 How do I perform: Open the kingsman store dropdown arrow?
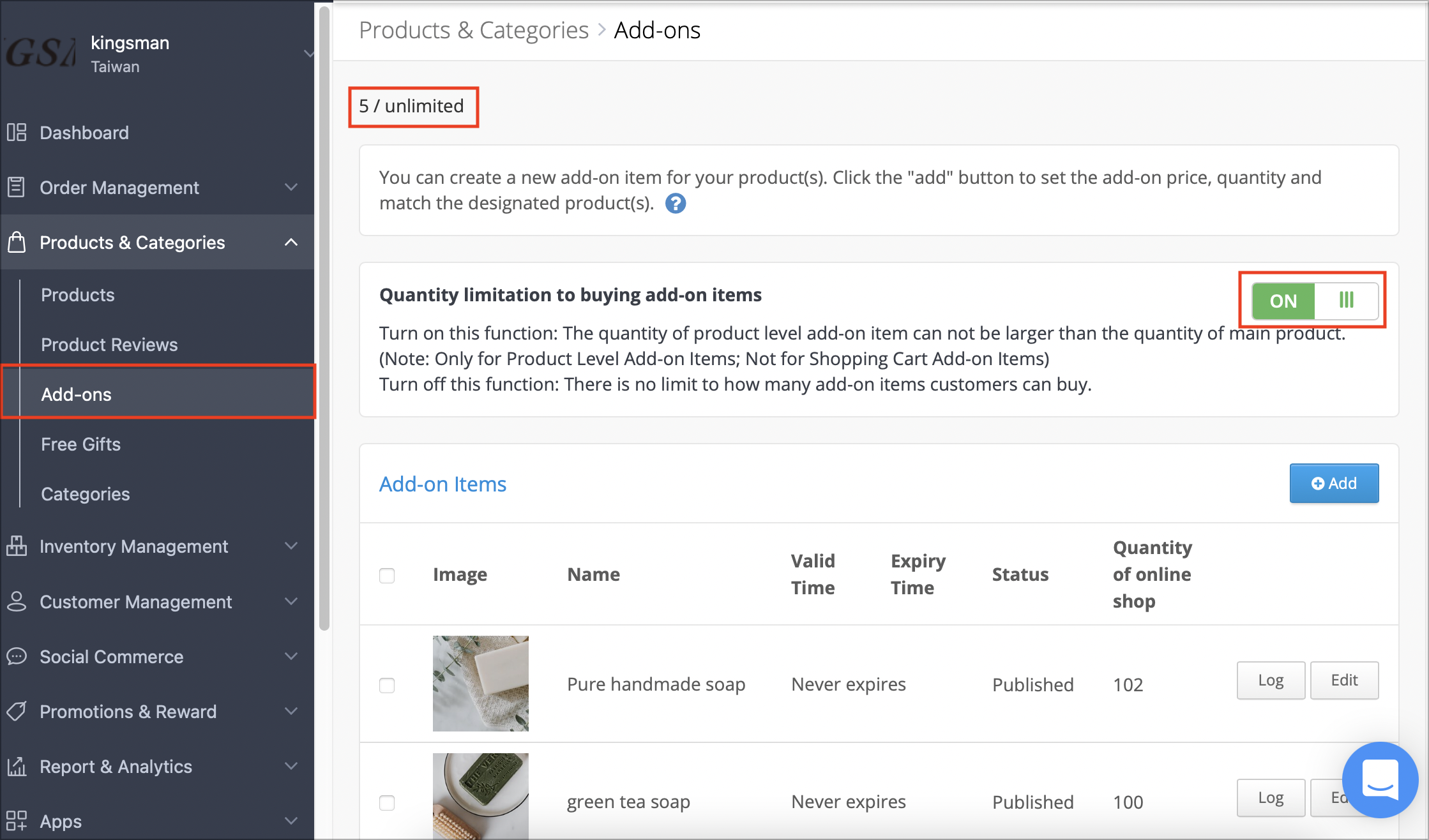coord(309,54)
